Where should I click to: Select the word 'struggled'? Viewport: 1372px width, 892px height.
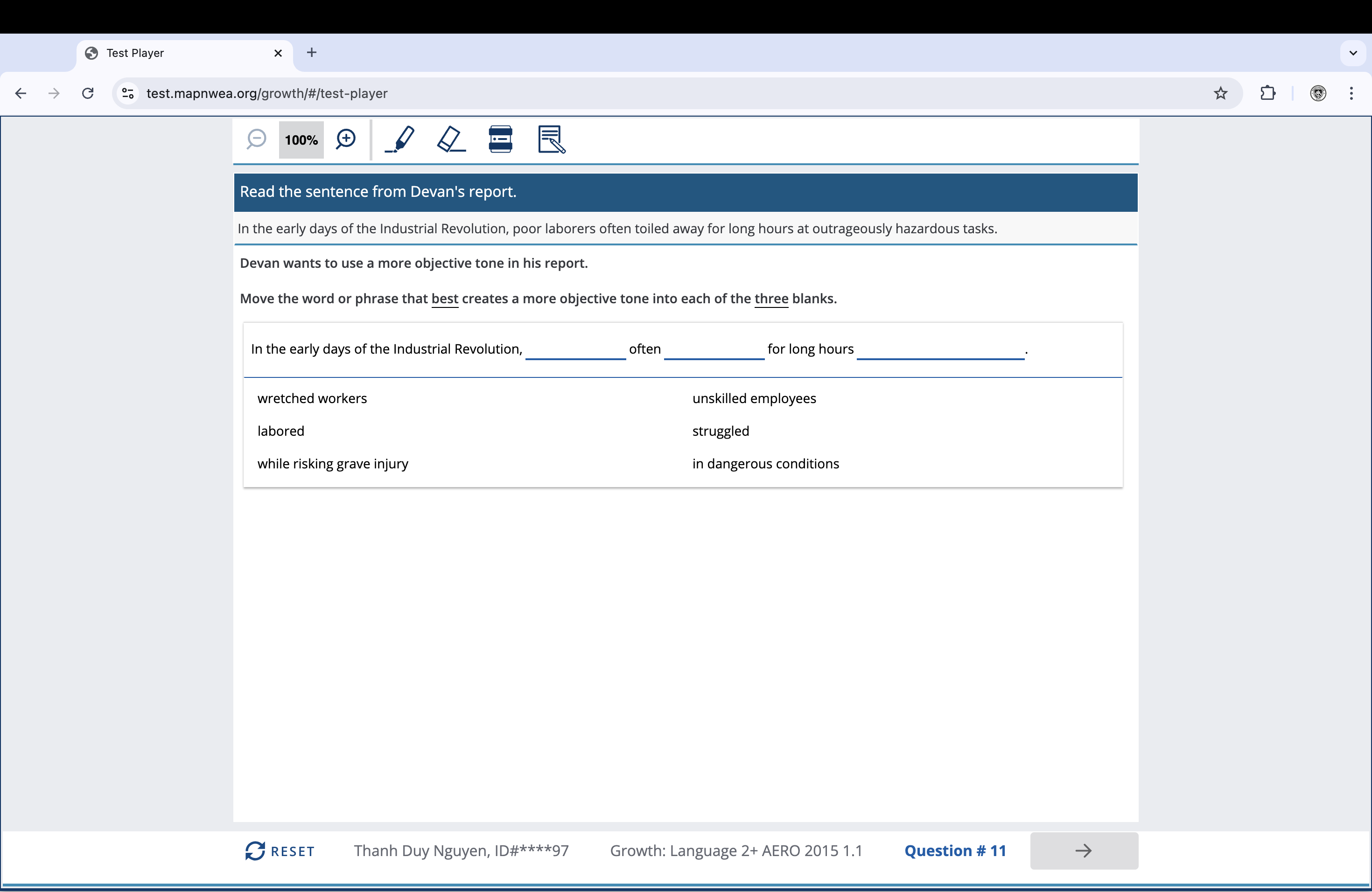click(x=721, y=431)
